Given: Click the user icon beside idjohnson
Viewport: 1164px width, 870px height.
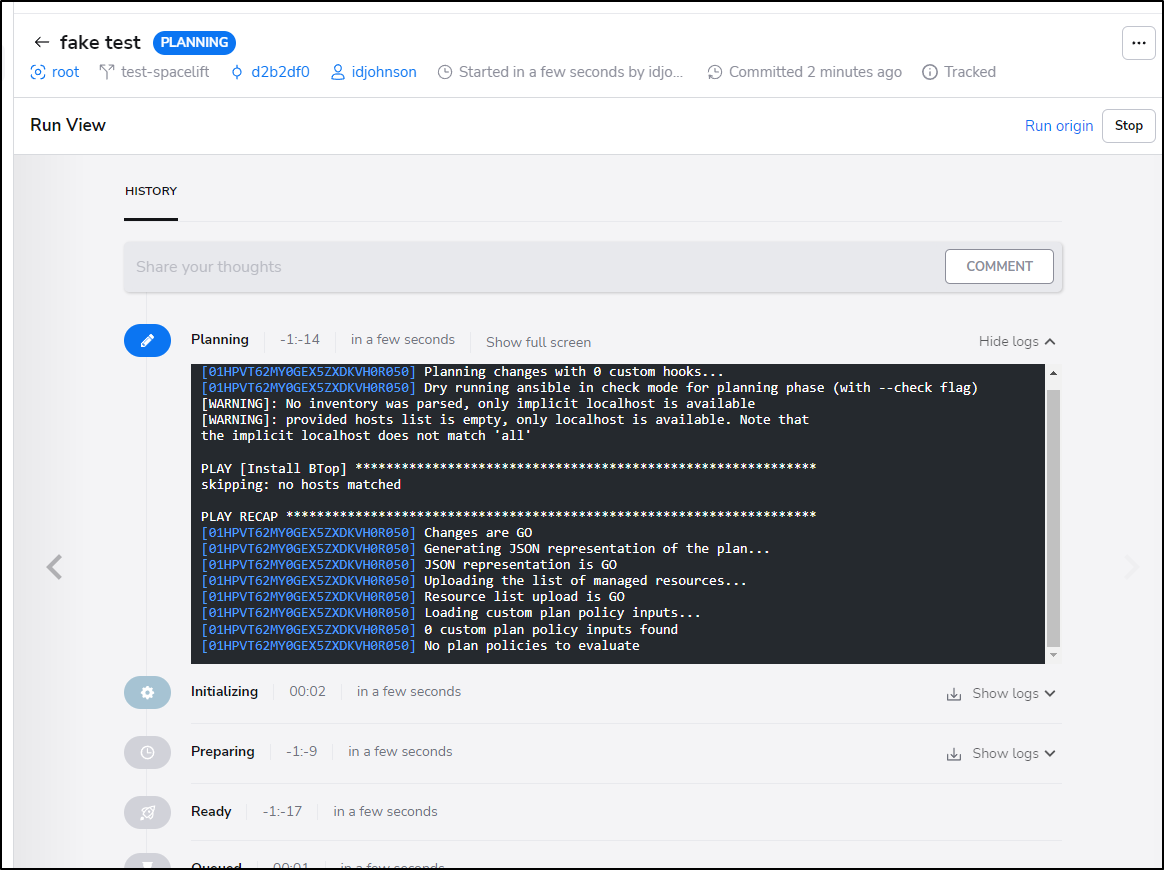Looking at the screenshot, I should 338,72.
